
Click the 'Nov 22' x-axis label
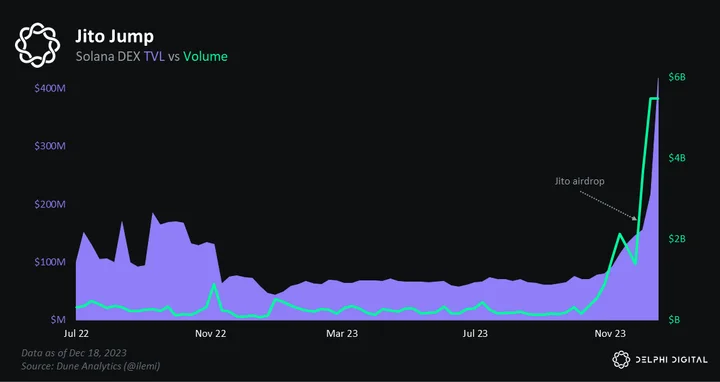click(210, 334)
